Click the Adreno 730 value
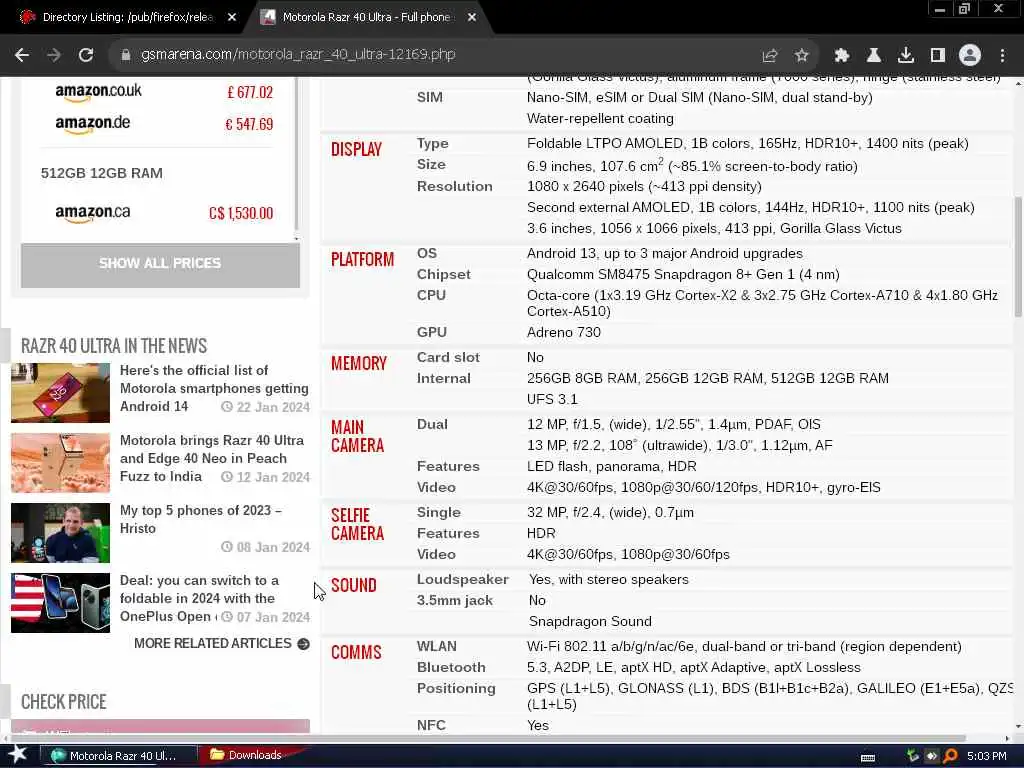 [564, 332]
